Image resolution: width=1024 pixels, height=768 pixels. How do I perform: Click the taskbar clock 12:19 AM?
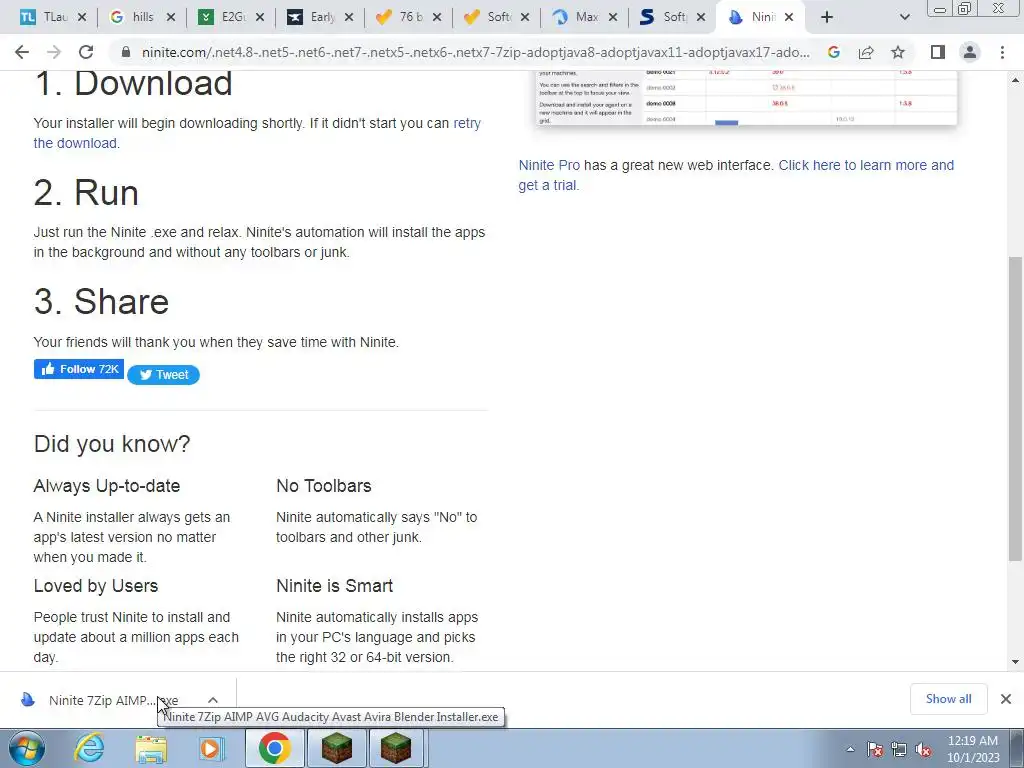tap(973, 749)
